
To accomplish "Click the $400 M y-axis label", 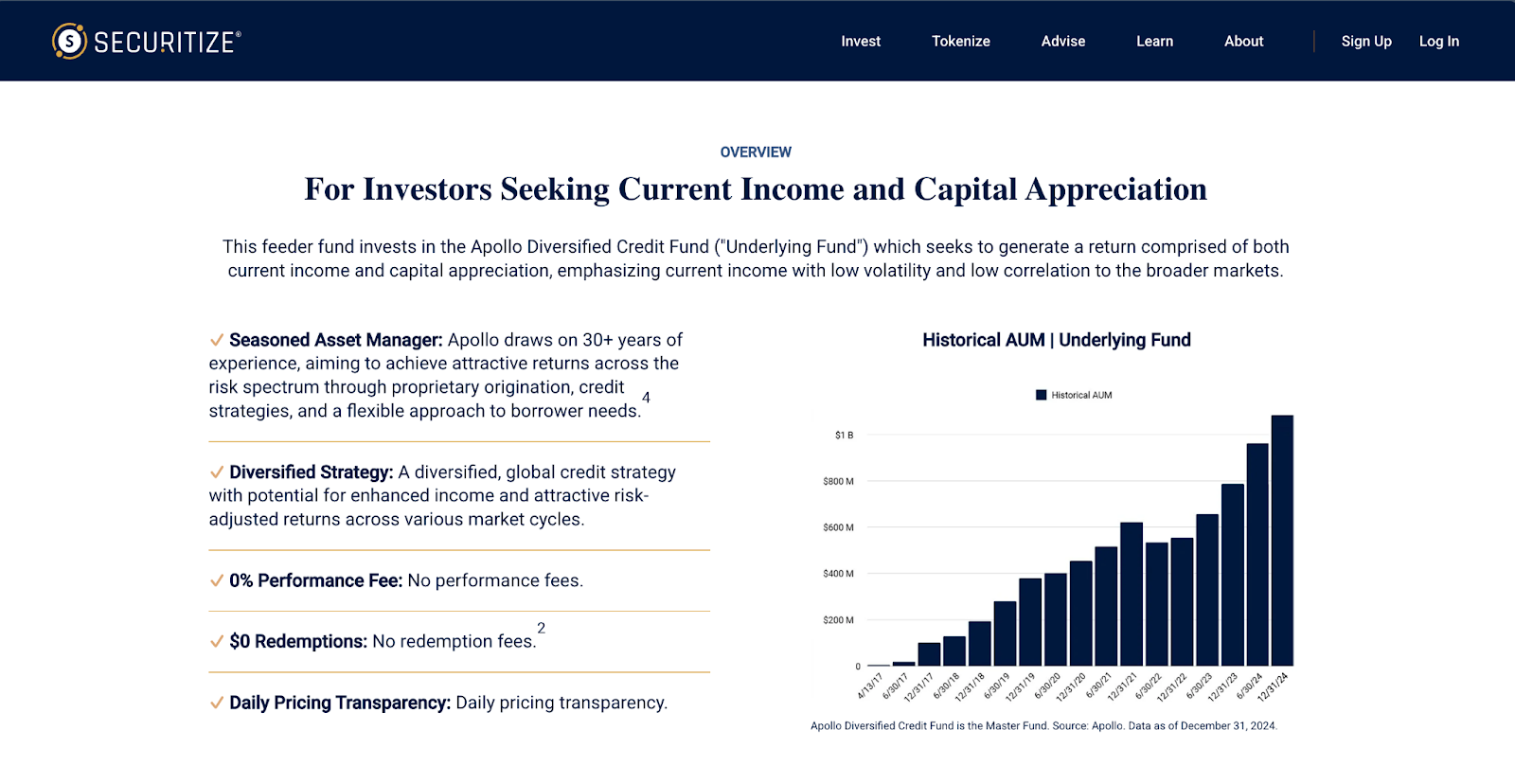I will (x=838, y=574).
